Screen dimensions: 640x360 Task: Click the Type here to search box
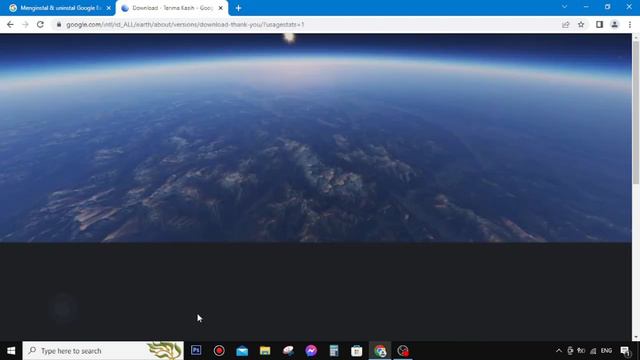pyautogui.click(x=103, y=351)
